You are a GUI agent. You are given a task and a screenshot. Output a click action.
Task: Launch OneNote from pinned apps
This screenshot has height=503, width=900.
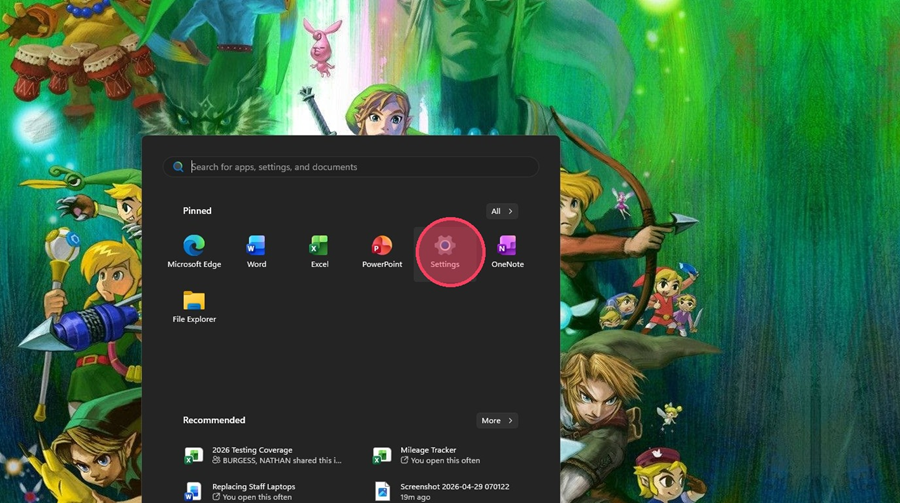[507, 253]
